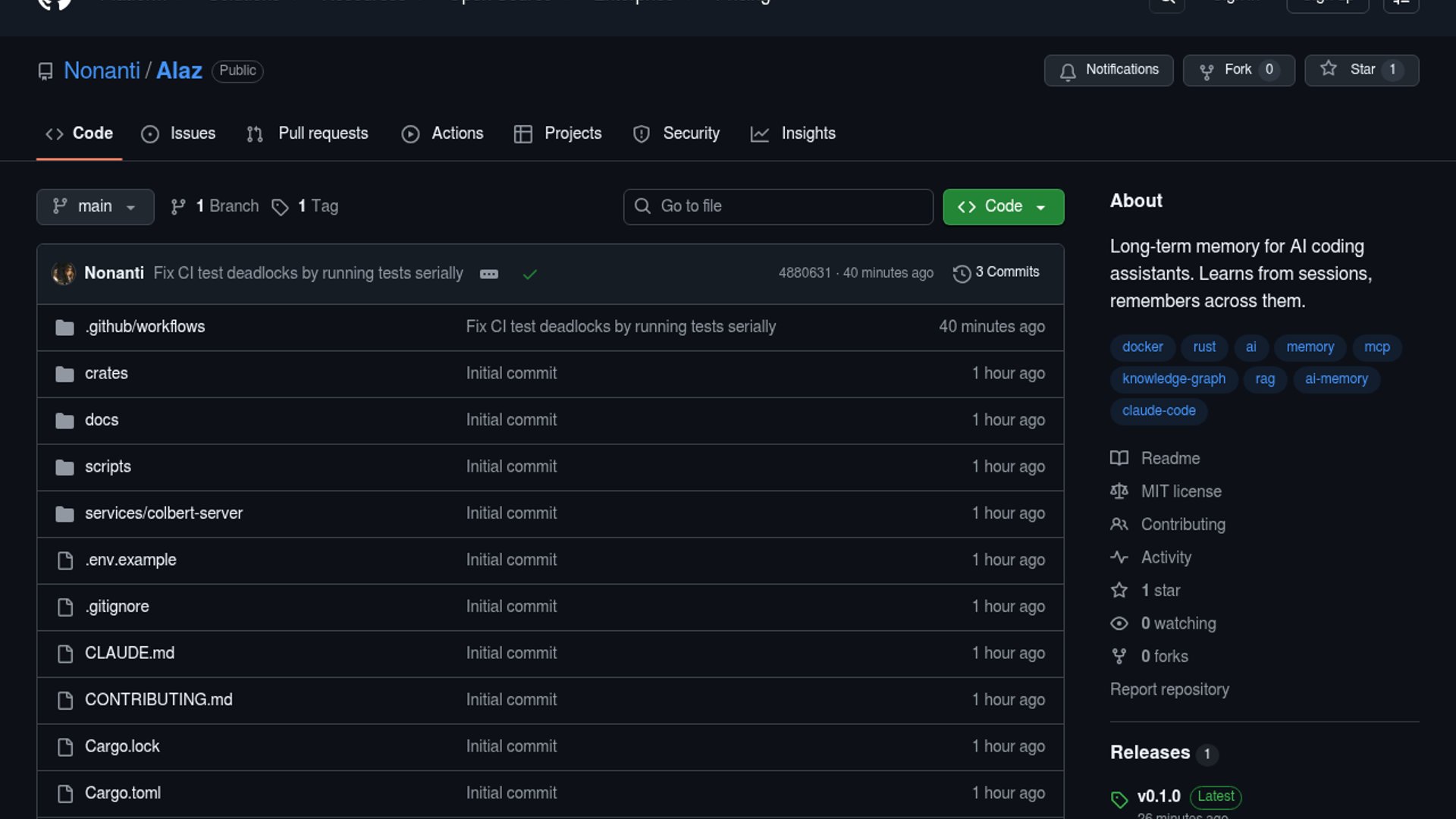Open the crates folder

[x=106, y=373]
